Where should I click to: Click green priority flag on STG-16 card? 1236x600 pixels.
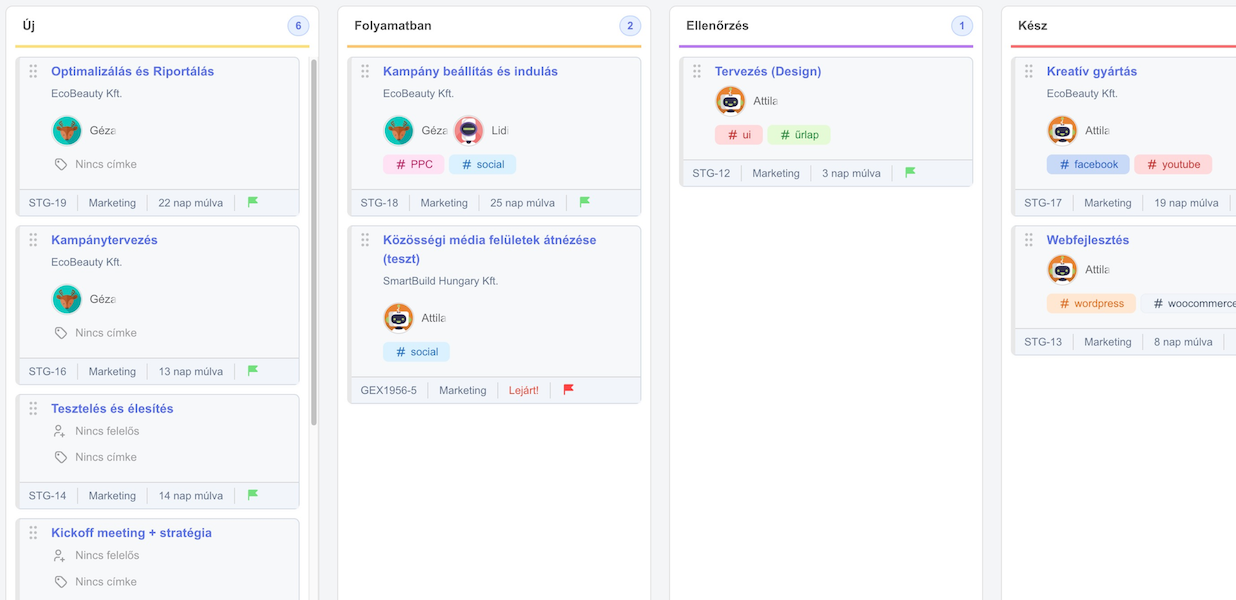[x=253, y=371]
